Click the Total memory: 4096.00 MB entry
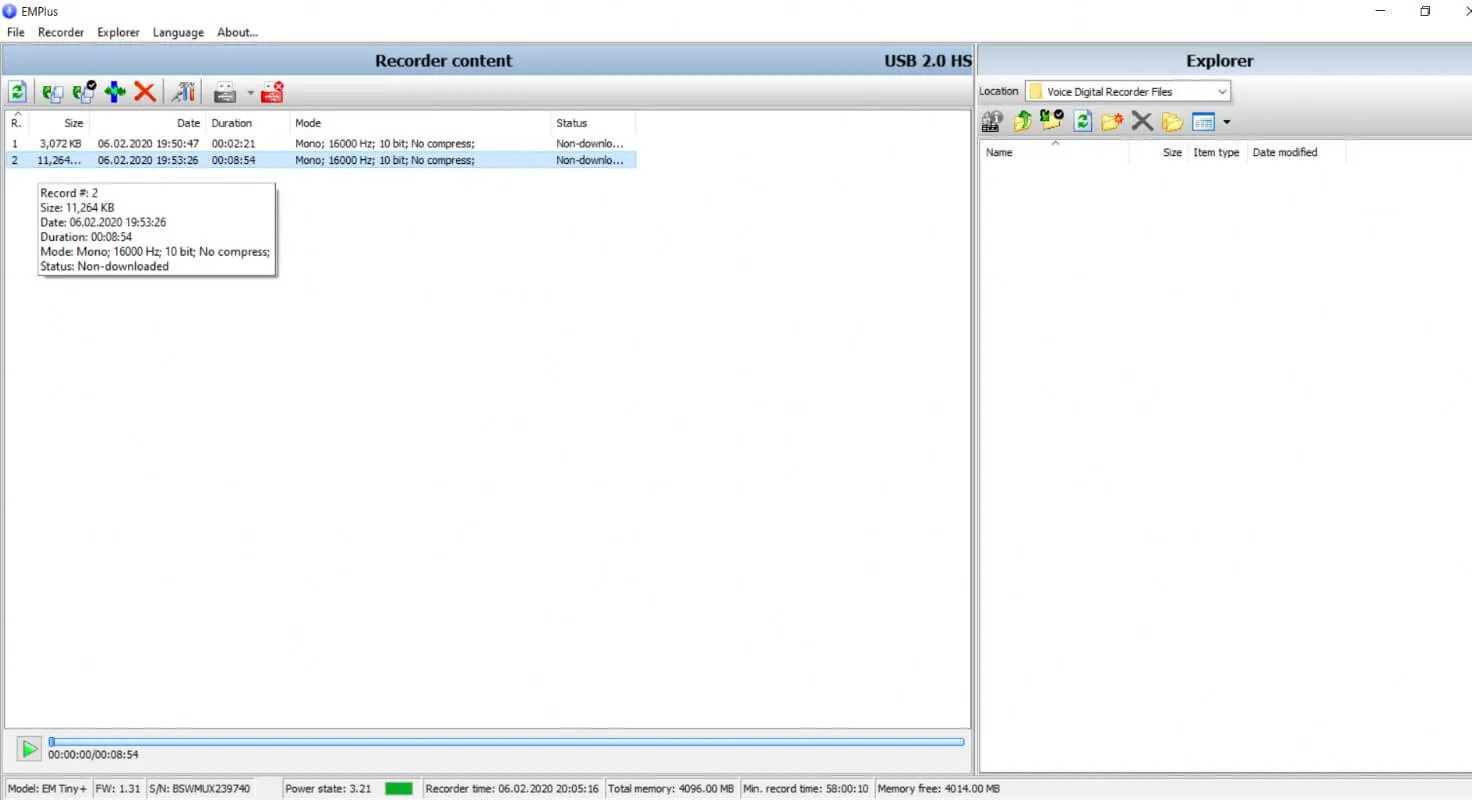The image size is (1472, 800). click(x=671, y=788)
